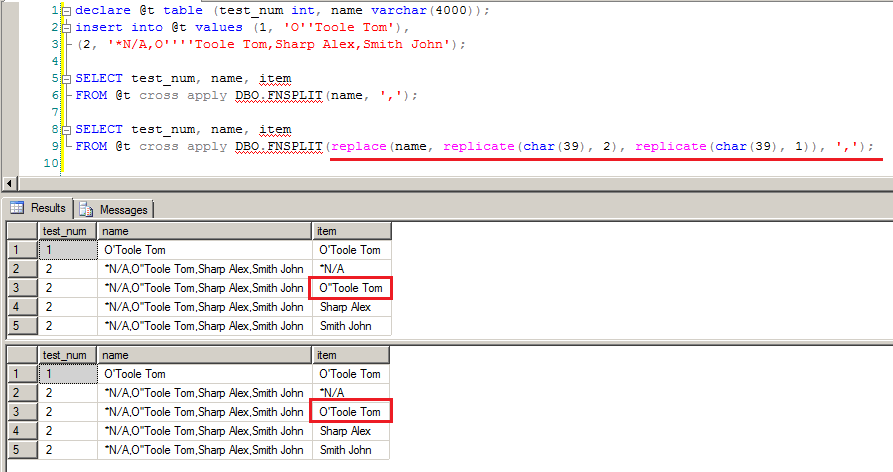Collapse the declare @t table statement
Viewport: 893px width, 472px height.
click(x=67, y=10)
